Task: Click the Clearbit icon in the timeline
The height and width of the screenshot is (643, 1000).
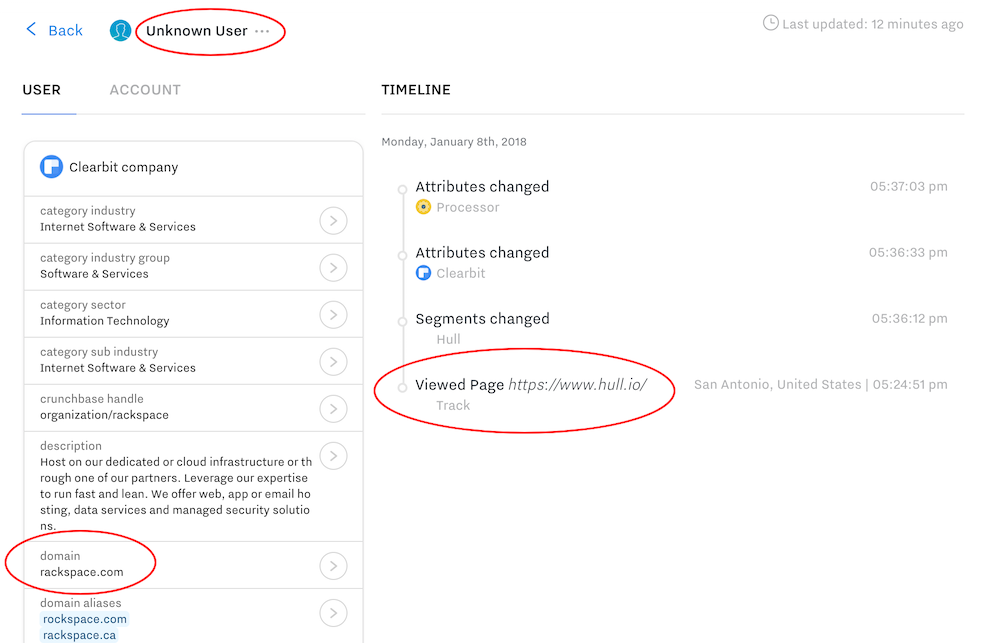Action: click(x=423, y=273)
